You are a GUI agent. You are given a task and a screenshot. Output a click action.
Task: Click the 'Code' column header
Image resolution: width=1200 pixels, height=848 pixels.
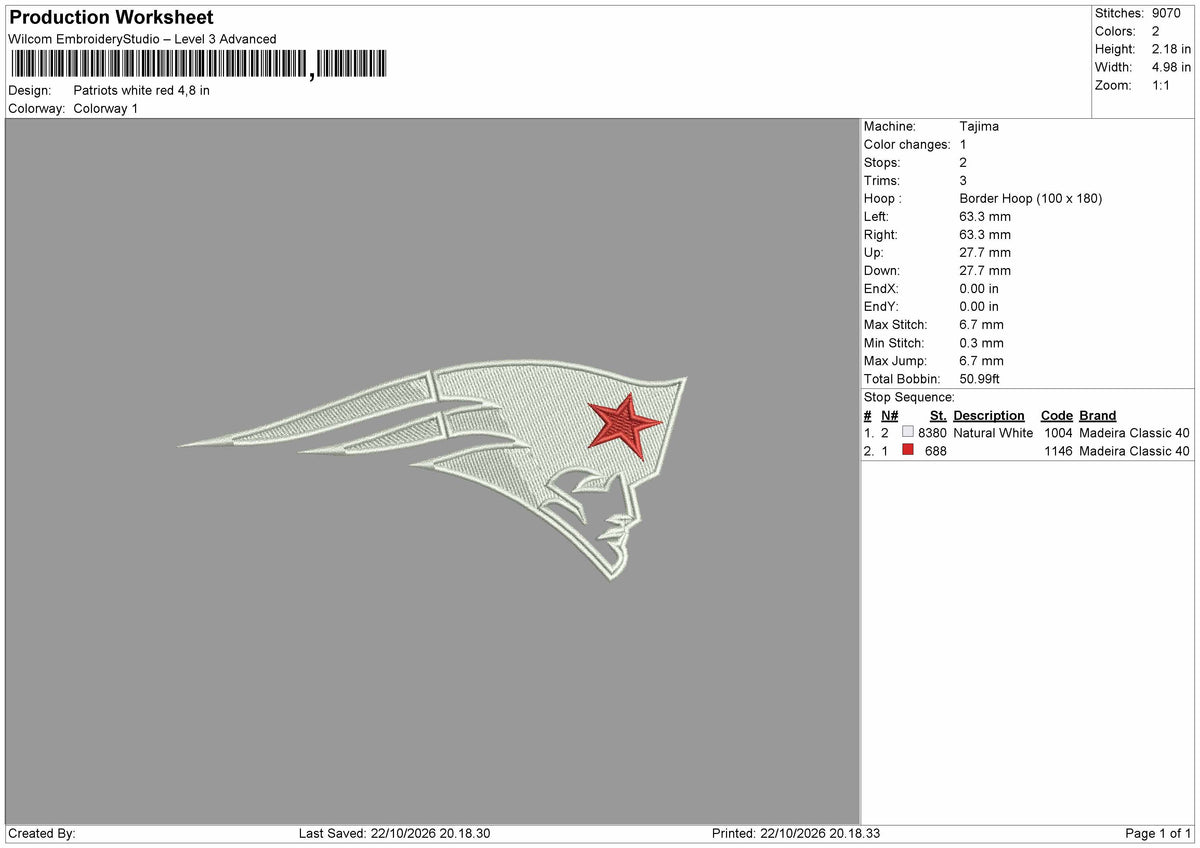1057,415
